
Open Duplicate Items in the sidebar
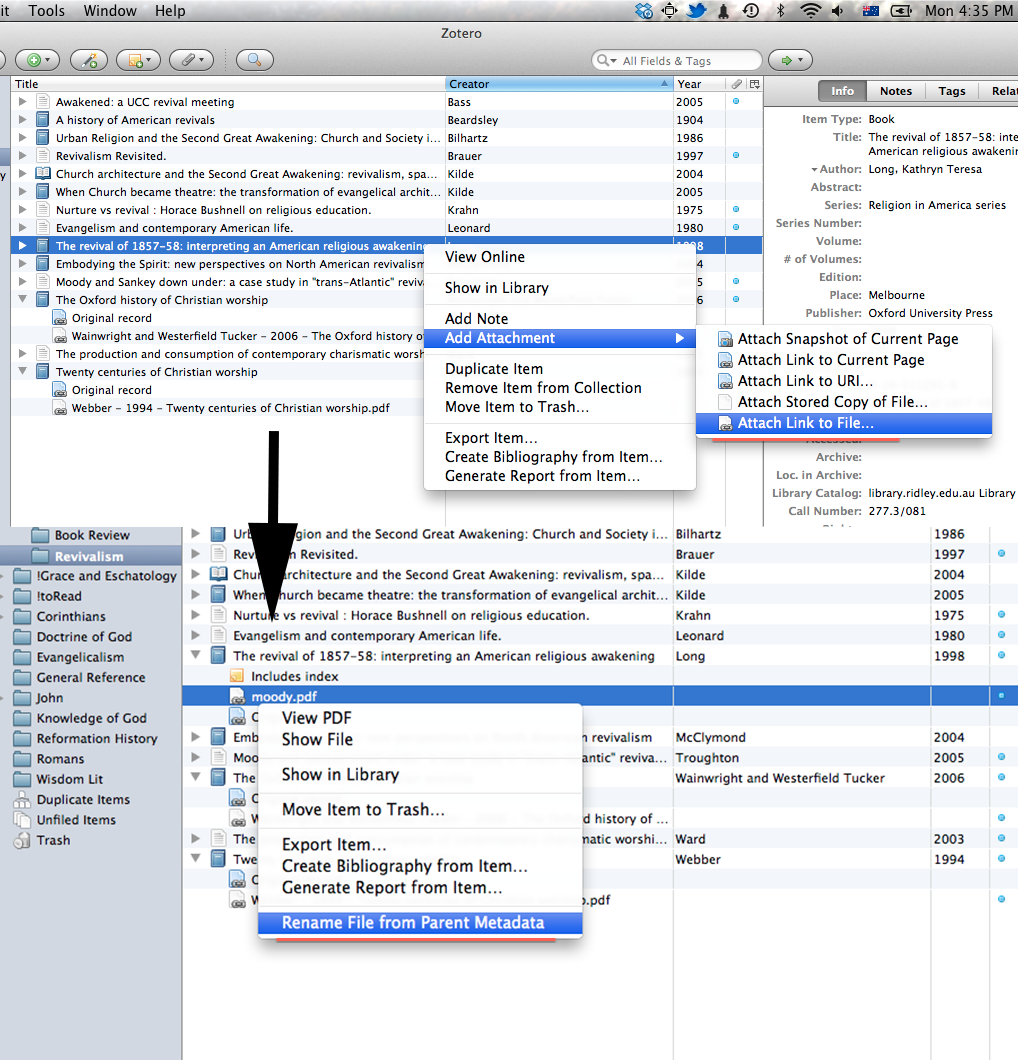(83, 799)
